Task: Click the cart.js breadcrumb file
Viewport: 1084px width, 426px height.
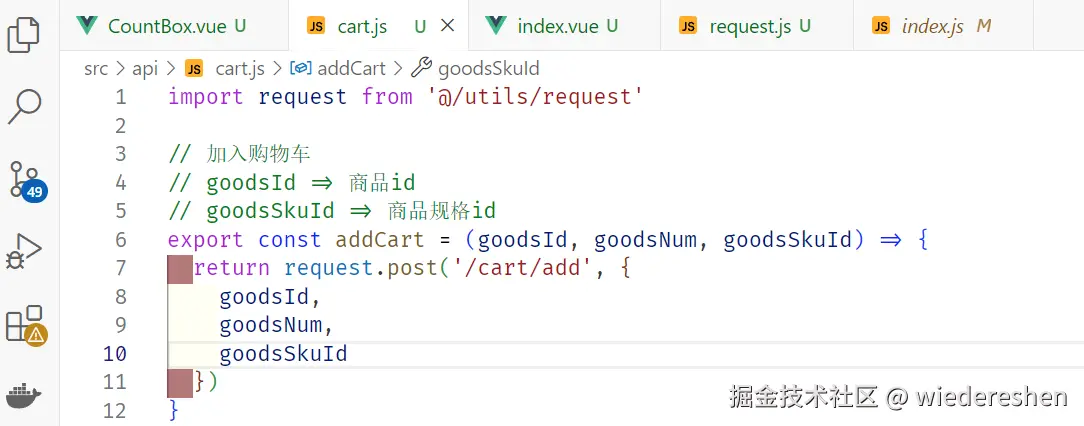Action: tap(239, 68)
